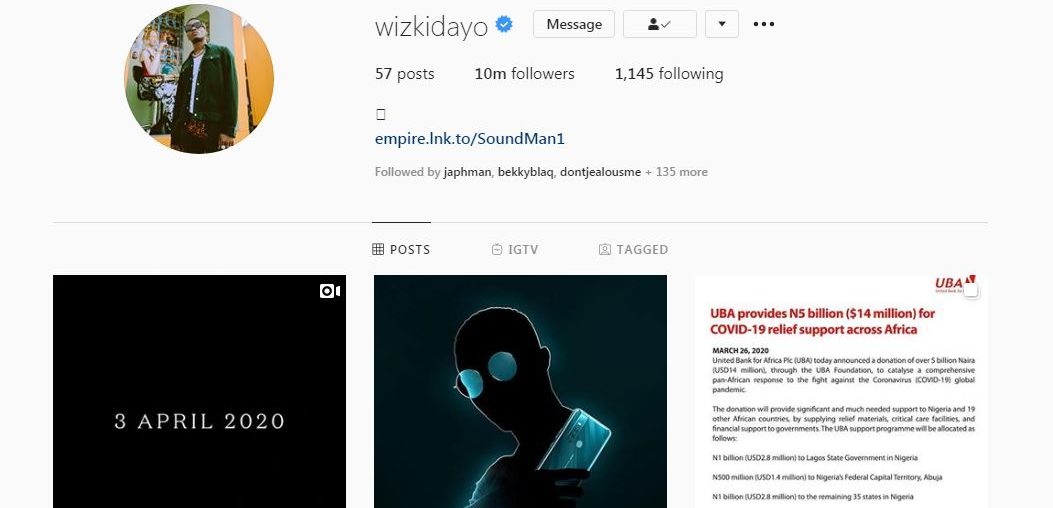Switch to the TAGGED tab

(633, 249)
